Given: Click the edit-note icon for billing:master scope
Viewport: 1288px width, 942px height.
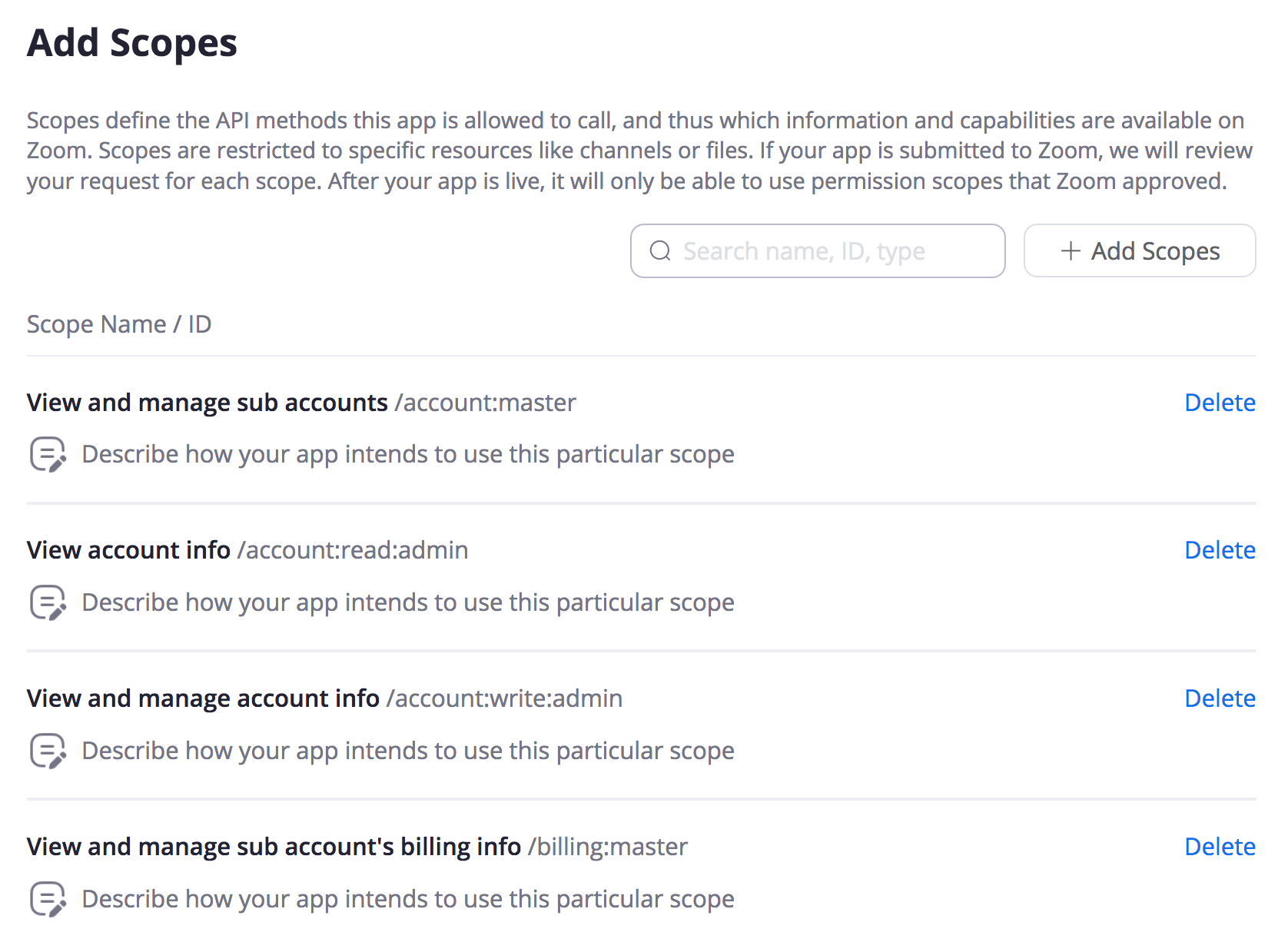Looking at the screenshot, I should click(48, 899).
